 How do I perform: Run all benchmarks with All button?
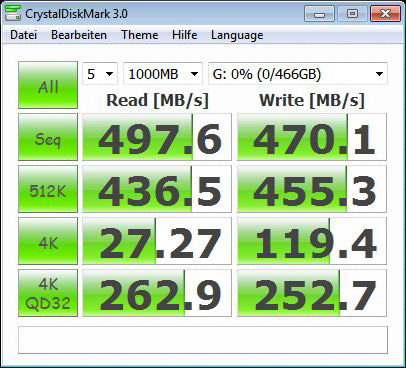tap(48, 85)
